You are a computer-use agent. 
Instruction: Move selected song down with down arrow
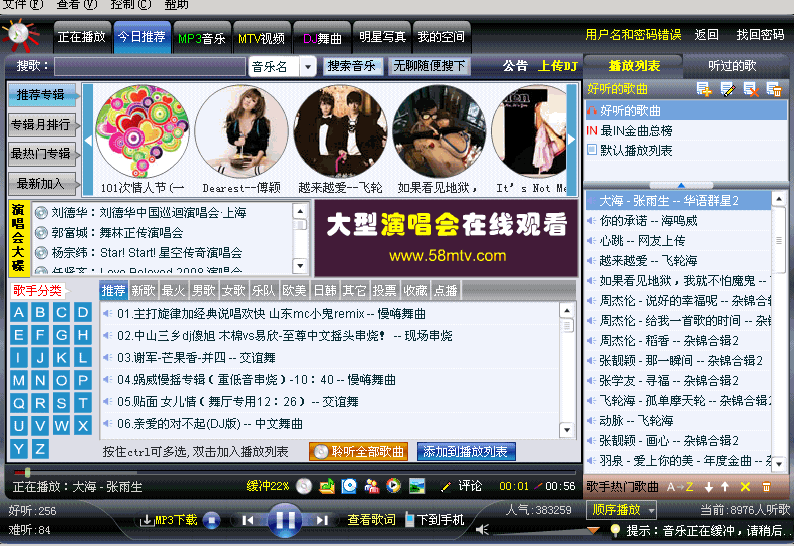(x=709, y=487)
